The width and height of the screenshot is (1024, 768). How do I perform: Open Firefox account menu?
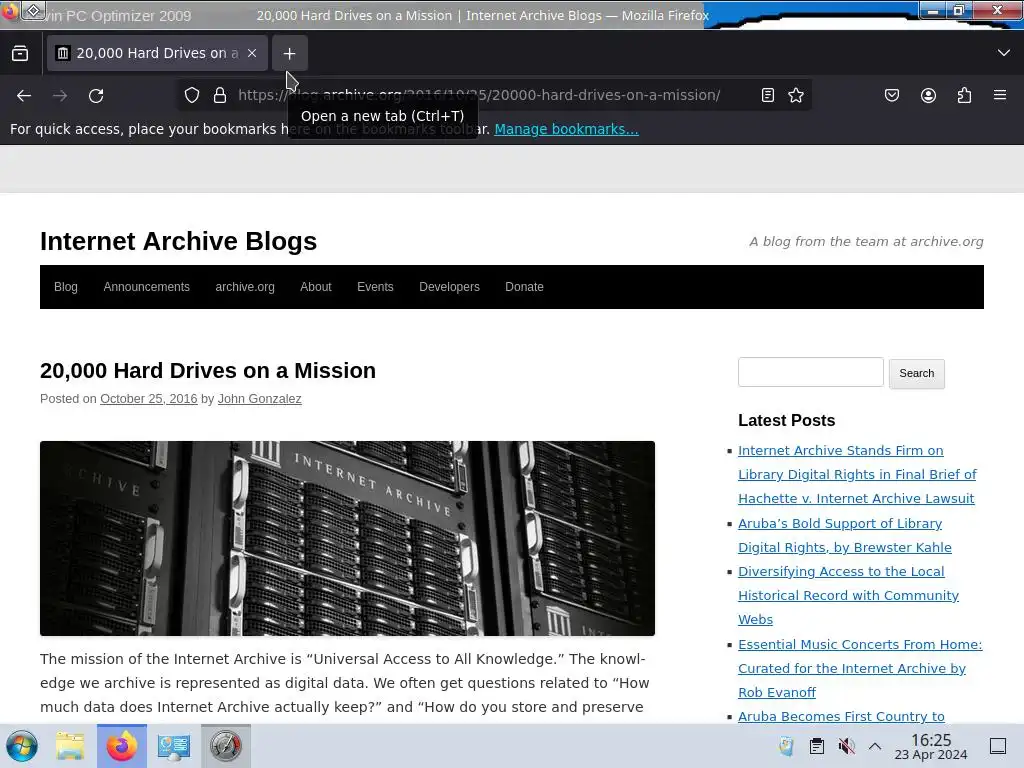tap(928, 95)
